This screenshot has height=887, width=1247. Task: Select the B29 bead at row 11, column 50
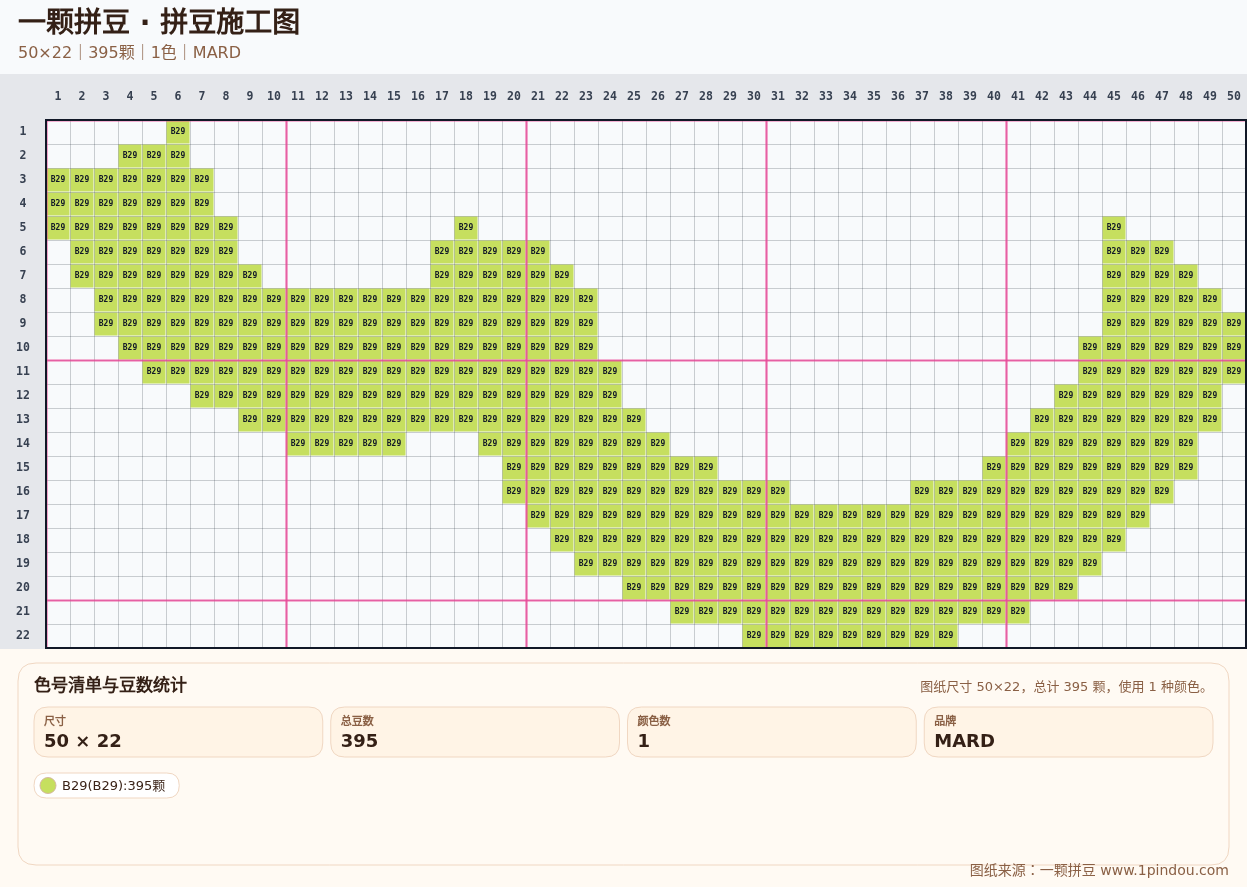(1234, 372)
